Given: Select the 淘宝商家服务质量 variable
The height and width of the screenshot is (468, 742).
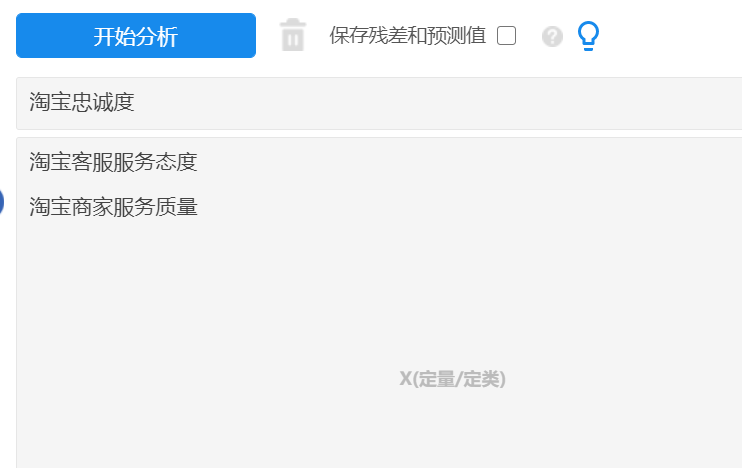Looking at the screenshot, I should [x=113, y=207].
